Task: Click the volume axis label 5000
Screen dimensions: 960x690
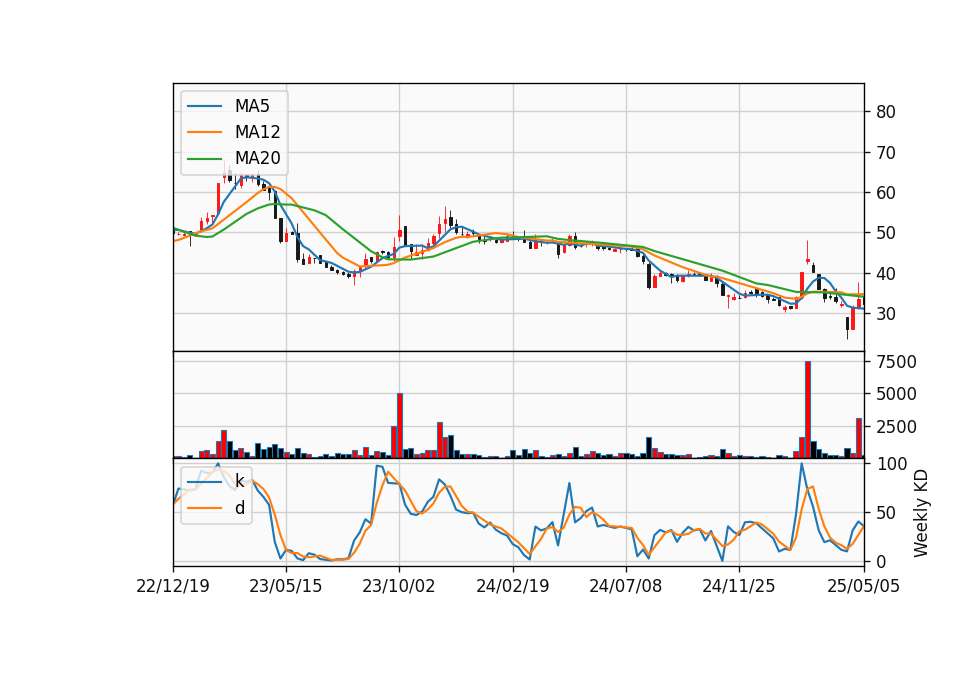Action: pyautogui.click(x=896, y=394)
